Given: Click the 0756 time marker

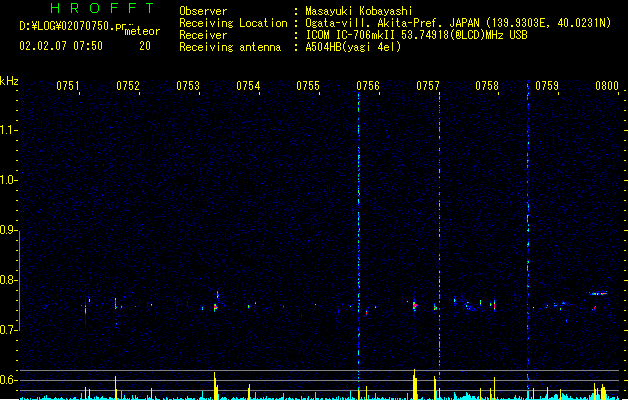Looking at the screenshot, I should [368, 86].
